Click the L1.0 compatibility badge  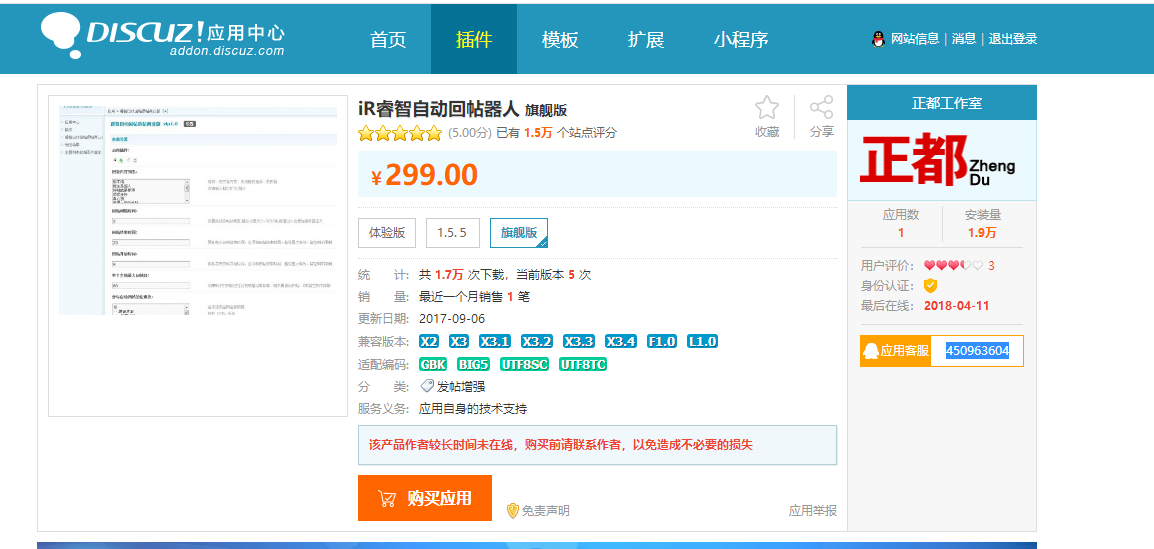coord(702,341)
